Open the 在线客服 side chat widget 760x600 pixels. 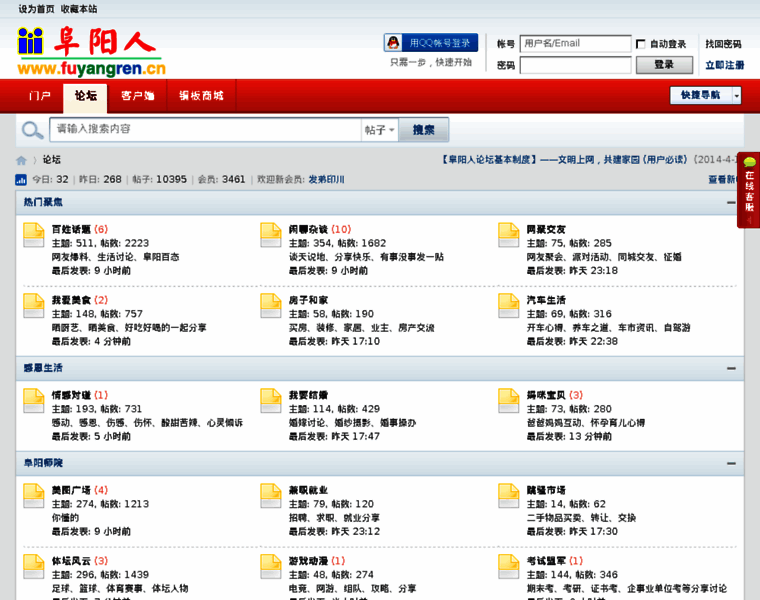(x=749, y=190)
